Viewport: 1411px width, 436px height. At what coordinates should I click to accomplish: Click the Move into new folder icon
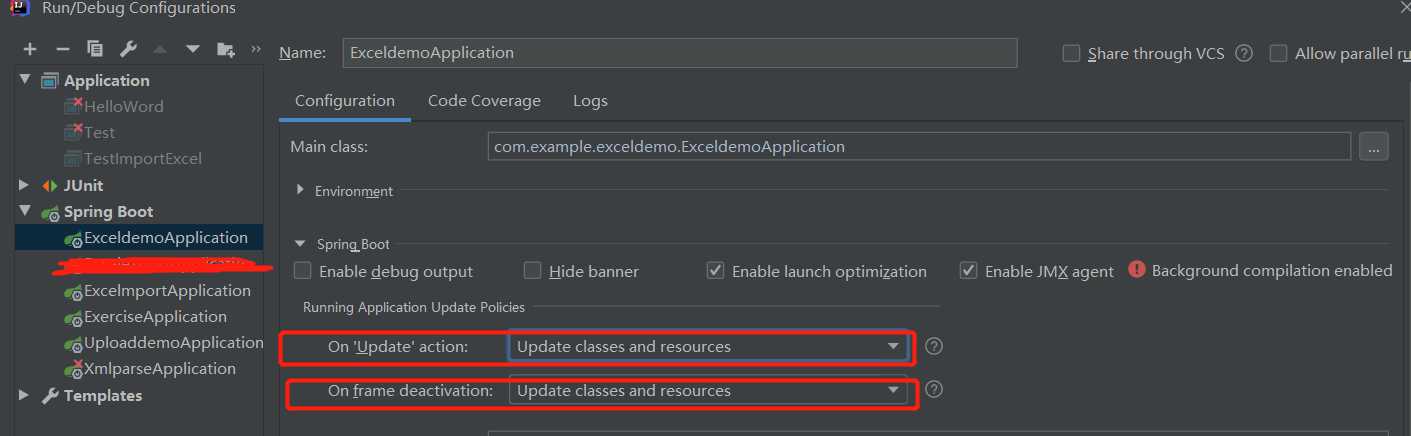point(226,49)
